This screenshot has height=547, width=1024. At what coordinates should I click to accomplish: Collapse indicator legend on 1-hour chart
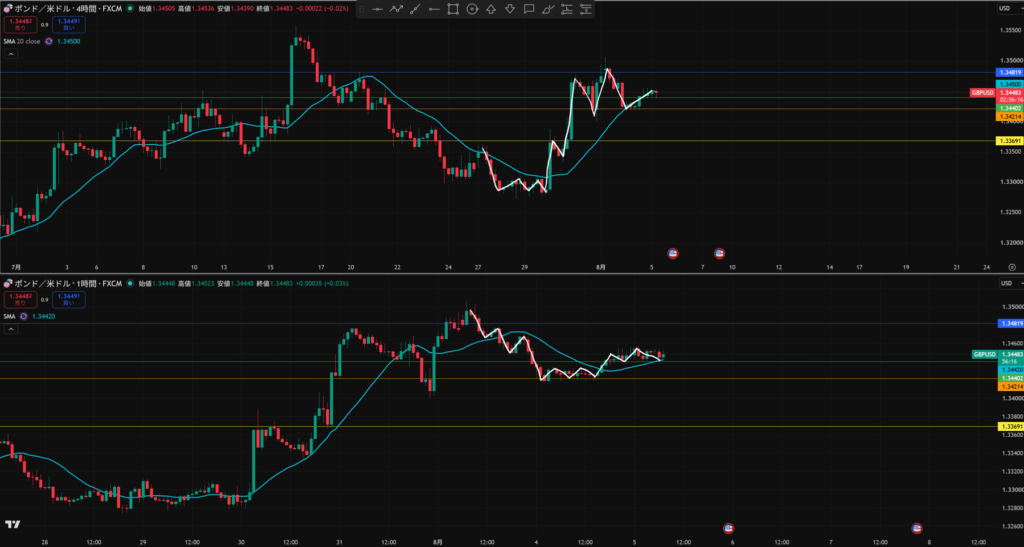pos(11,329)
